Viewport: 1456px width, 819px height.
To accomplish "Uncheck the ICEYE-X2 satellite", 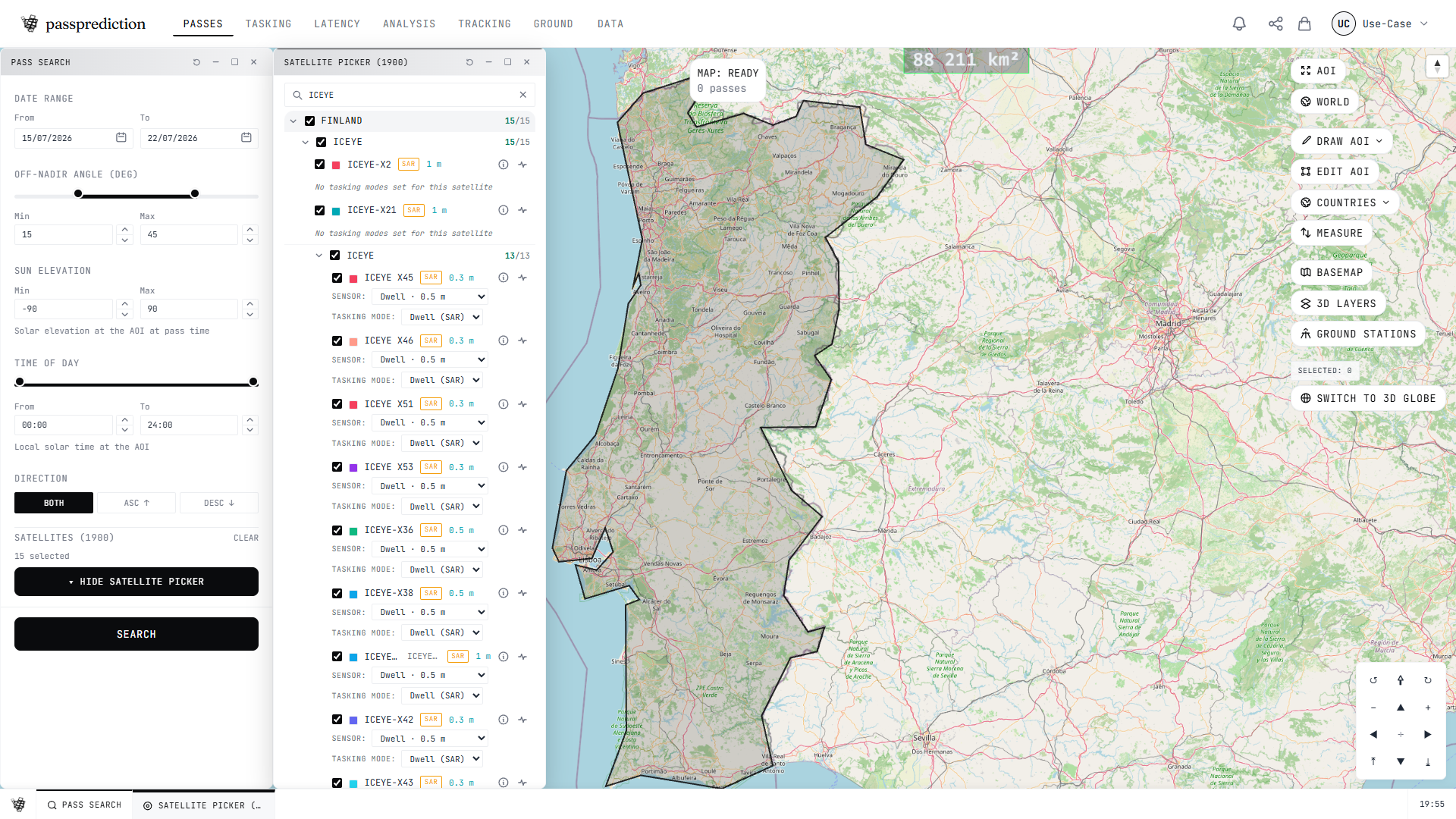I will pyautogui.click(x=319, y=165).
